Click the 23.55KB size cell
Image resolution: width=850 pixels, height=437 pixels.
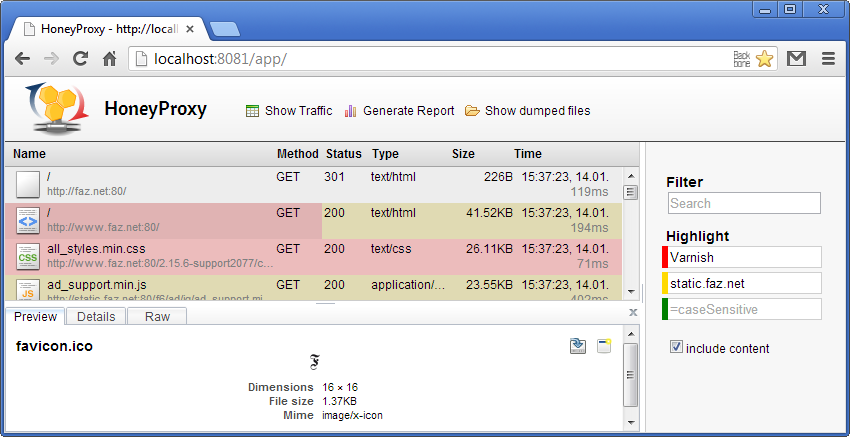click(489, 285)
